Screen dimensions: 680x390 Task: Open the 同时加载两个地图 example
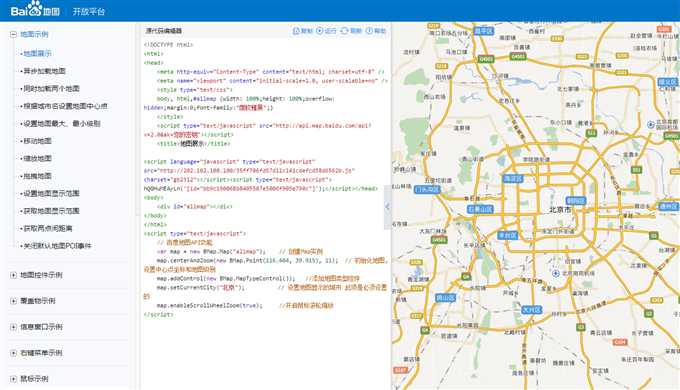click(x=51, y=88)
